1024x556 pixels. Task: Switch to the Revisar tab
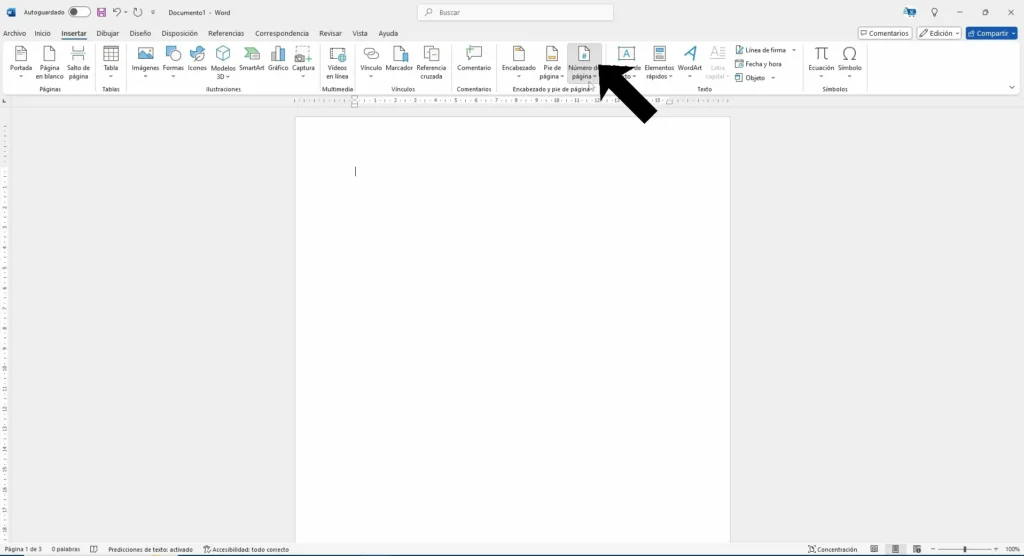coord(330,33)
